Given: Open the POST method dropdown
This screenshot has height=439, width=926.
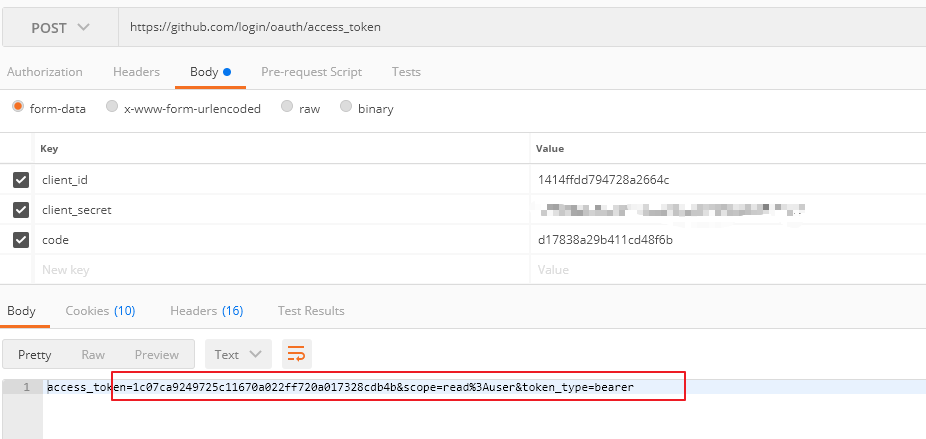Looking at the screenshot, I should [60, 27].
